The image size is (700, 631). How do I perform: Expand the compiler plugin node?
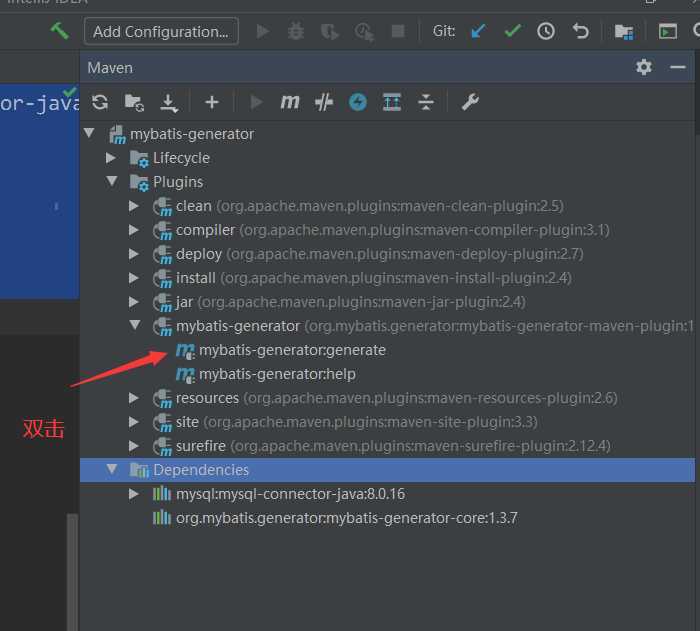point(133,230)
